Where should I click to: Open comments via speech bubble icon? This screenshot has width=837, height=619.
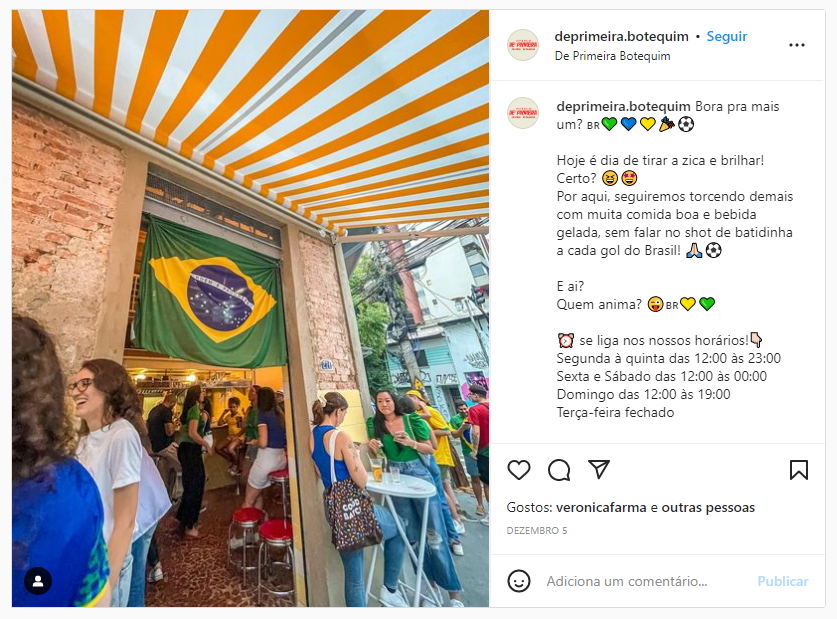[559, 470]
